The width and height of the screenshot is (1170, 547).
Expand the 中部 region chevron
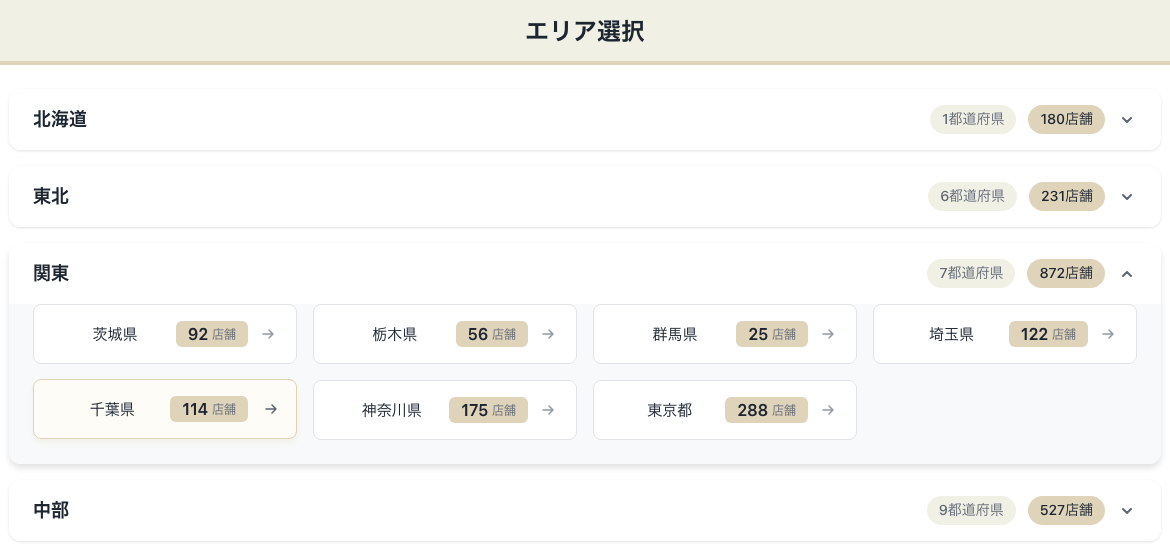pos(1127,511)
